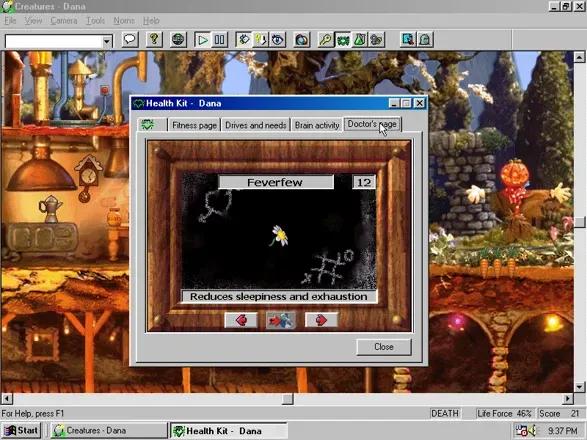Screen dimensions: 587x440
Task: Click the Close button in Health Kit
Action: (x=384, y=347)
